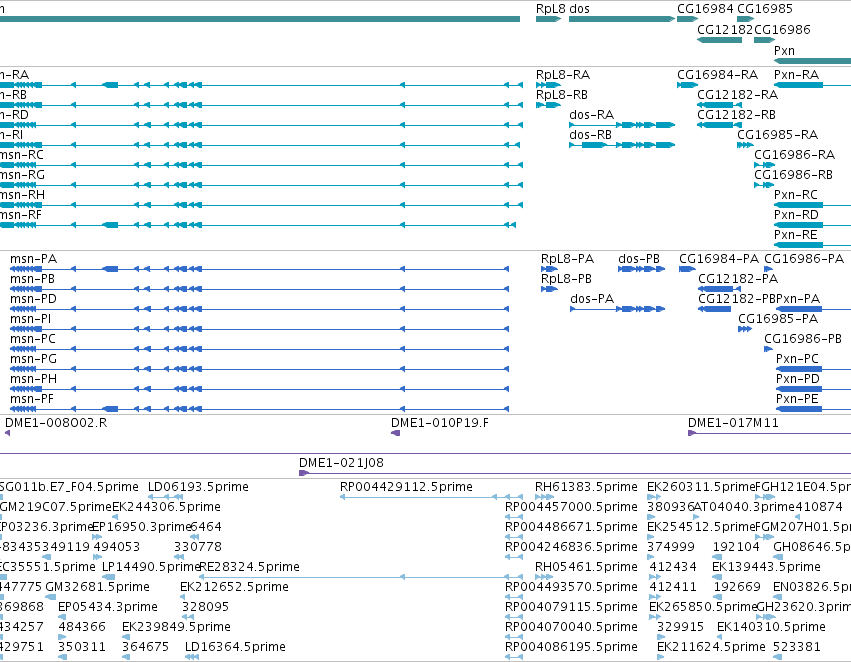This screenshot has height=662, width=851.
Task: Click EST LD06193.5prime
Action: click(x=198, y=487)
